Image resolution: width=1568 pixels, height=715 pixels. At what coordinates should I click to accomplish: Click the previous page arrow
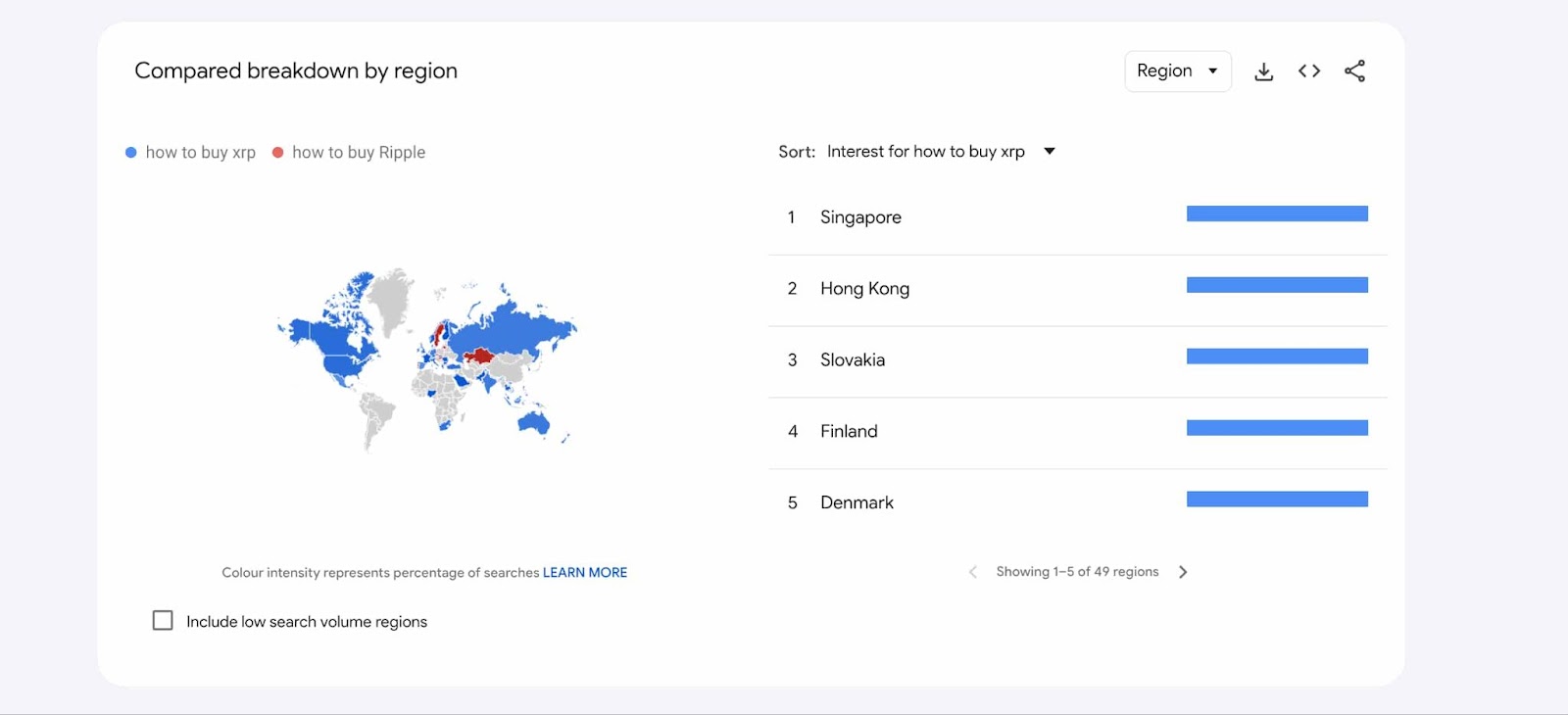point(972,572)
